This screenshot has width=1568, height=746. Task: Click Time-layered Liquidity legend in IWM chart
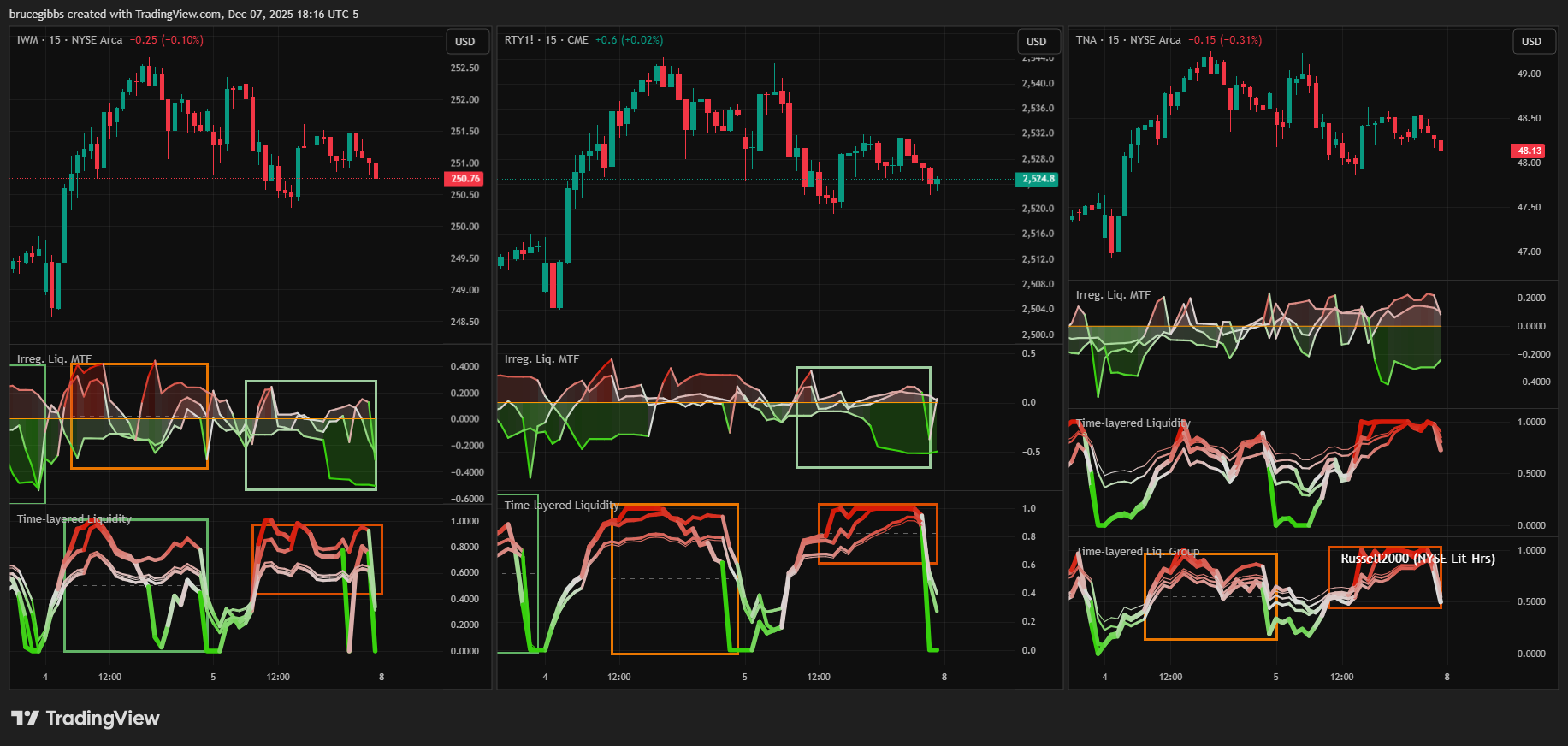(x=74, y=519)
